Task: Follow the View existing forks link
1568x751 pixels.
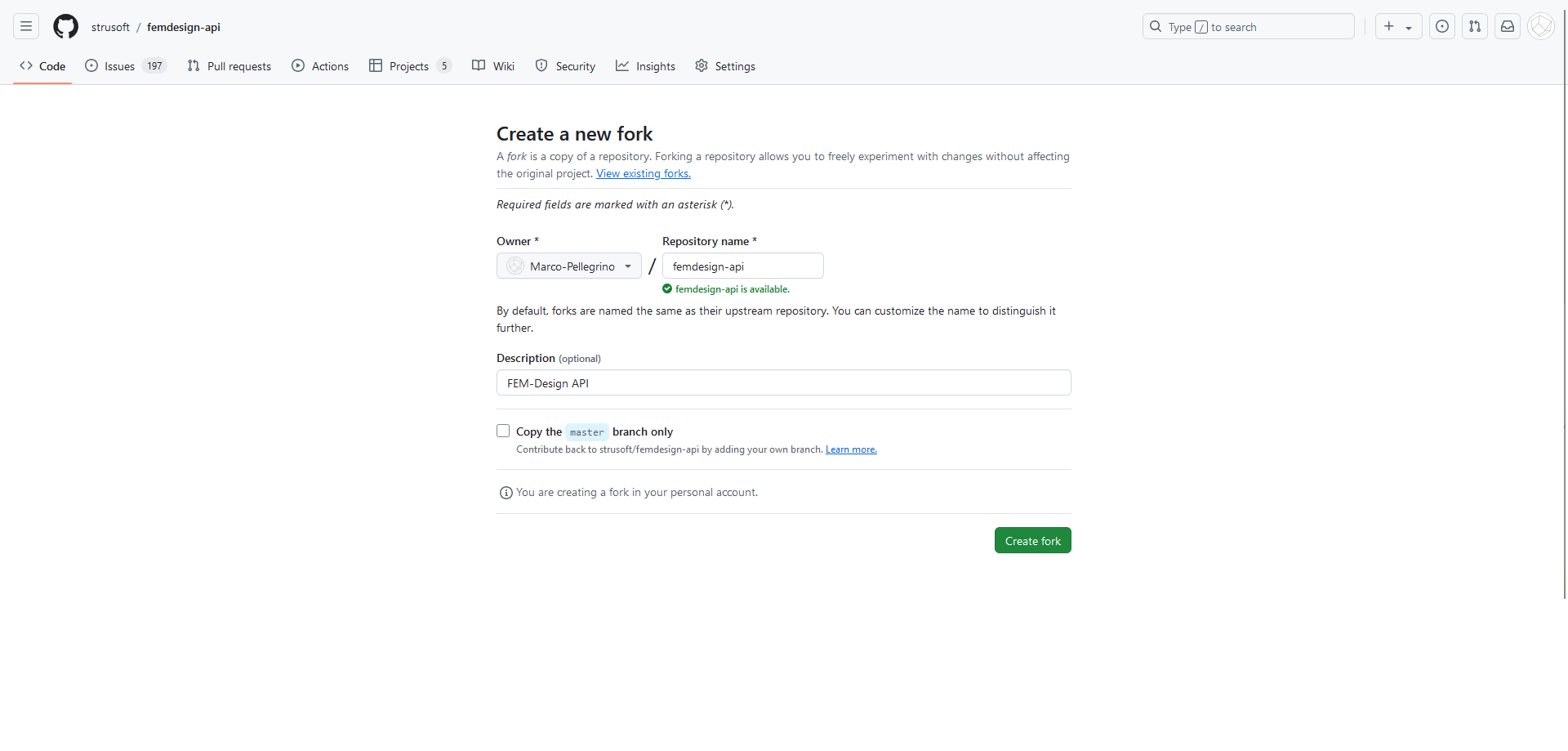Action: point(643,174)
